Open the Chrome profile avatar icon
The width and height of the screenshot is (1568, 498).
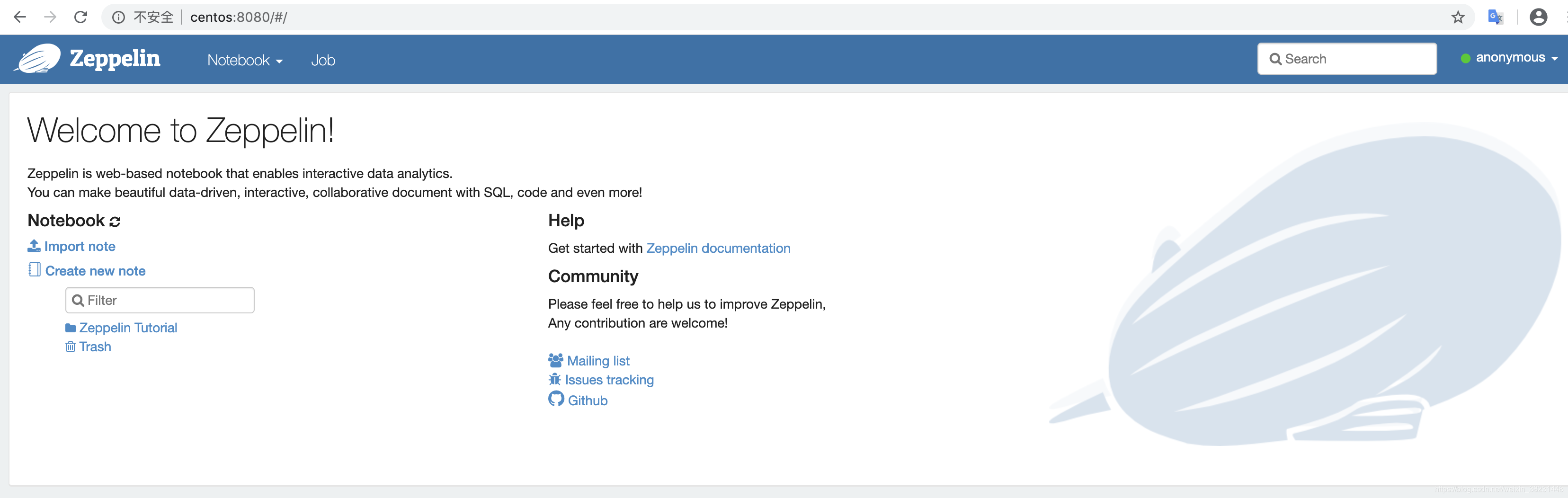tap(1538, 17)
